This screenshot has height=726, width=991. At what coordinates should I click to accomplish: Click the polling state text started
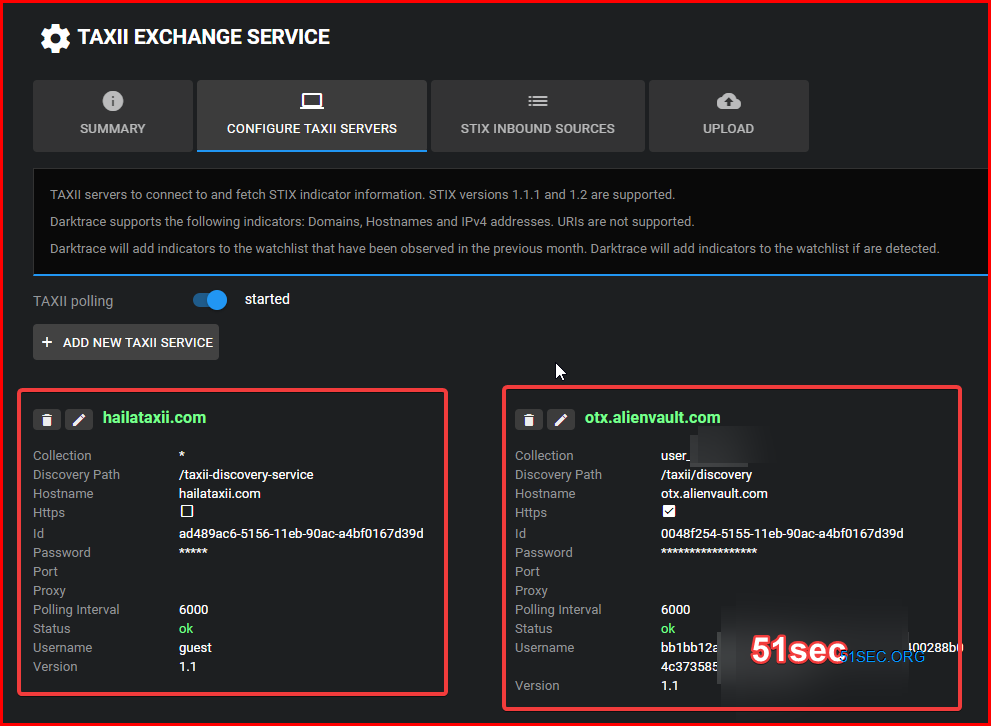point(267,299)
